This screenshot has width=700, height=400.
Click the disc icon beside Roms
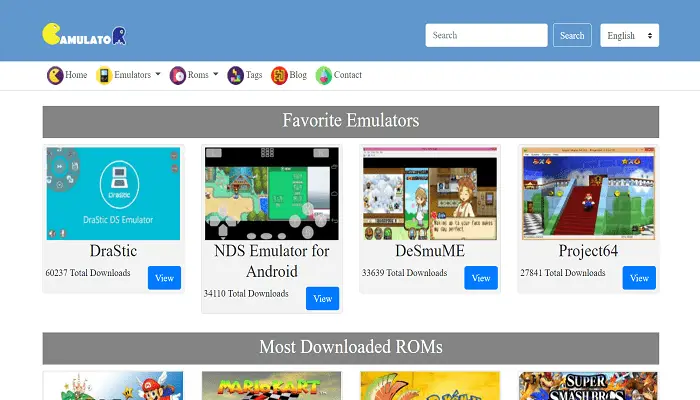[178, 75]
